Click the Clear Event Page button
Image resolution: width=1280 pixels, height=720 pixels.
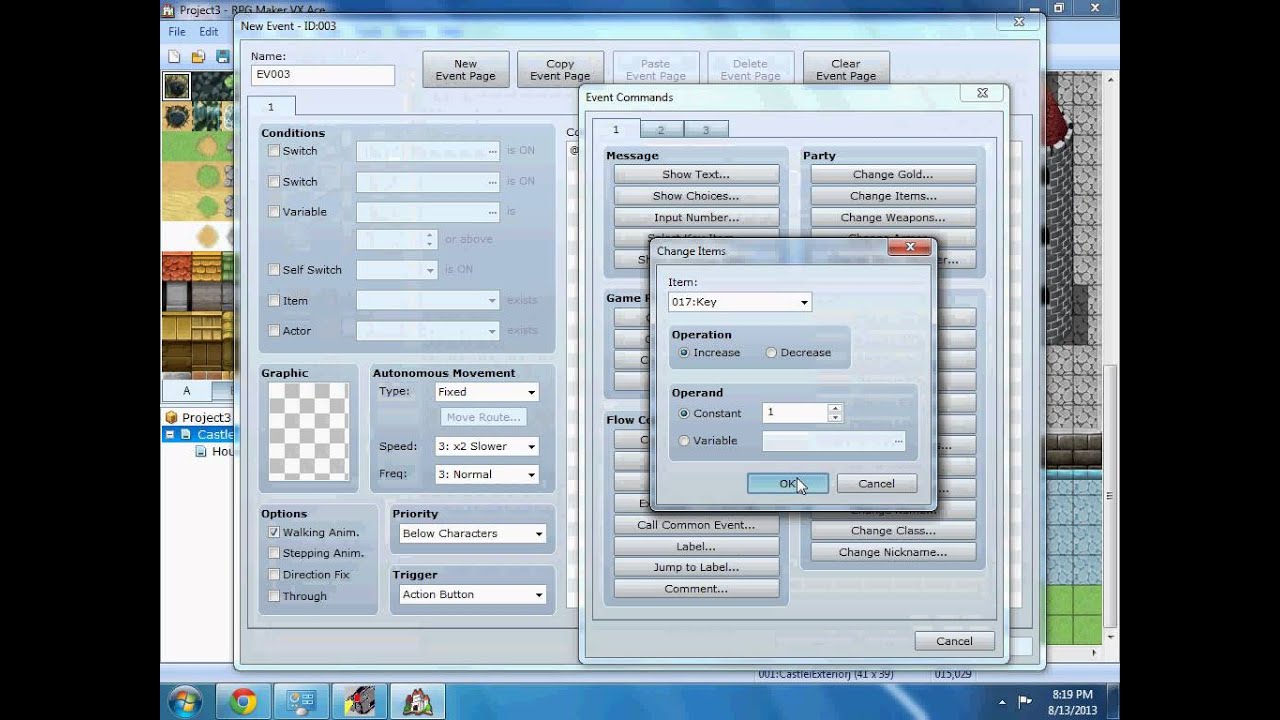(x=846, y=70)
